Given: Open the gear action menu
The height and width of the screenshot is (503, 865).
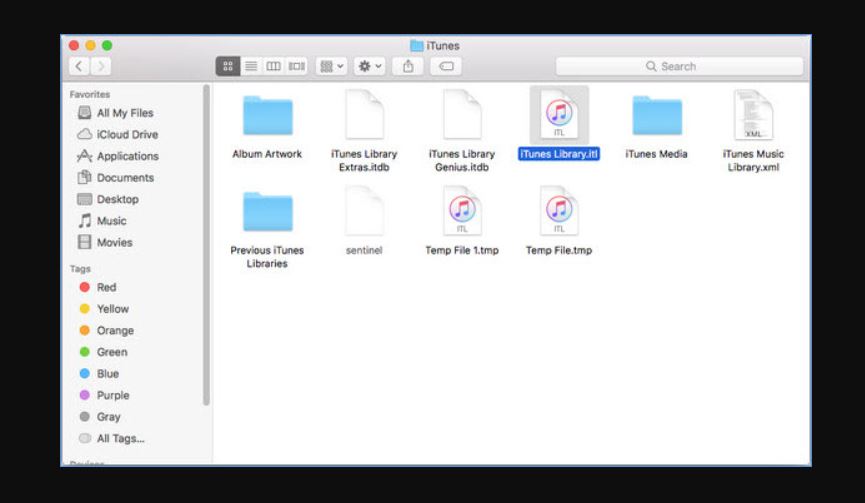Looking at the screenshot, I should coord(370,66).
